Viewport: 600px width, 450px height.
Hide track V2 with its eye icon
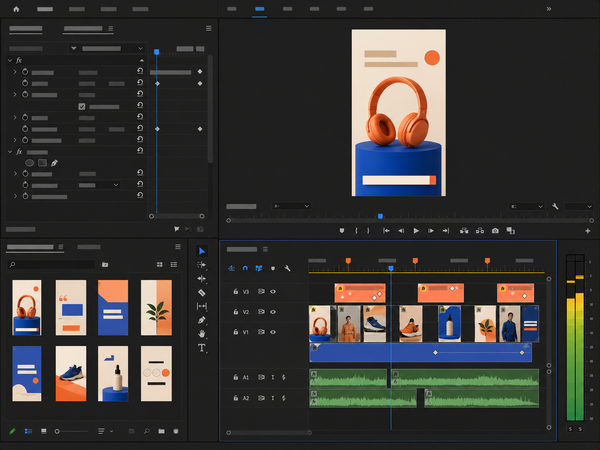[273, 312]
